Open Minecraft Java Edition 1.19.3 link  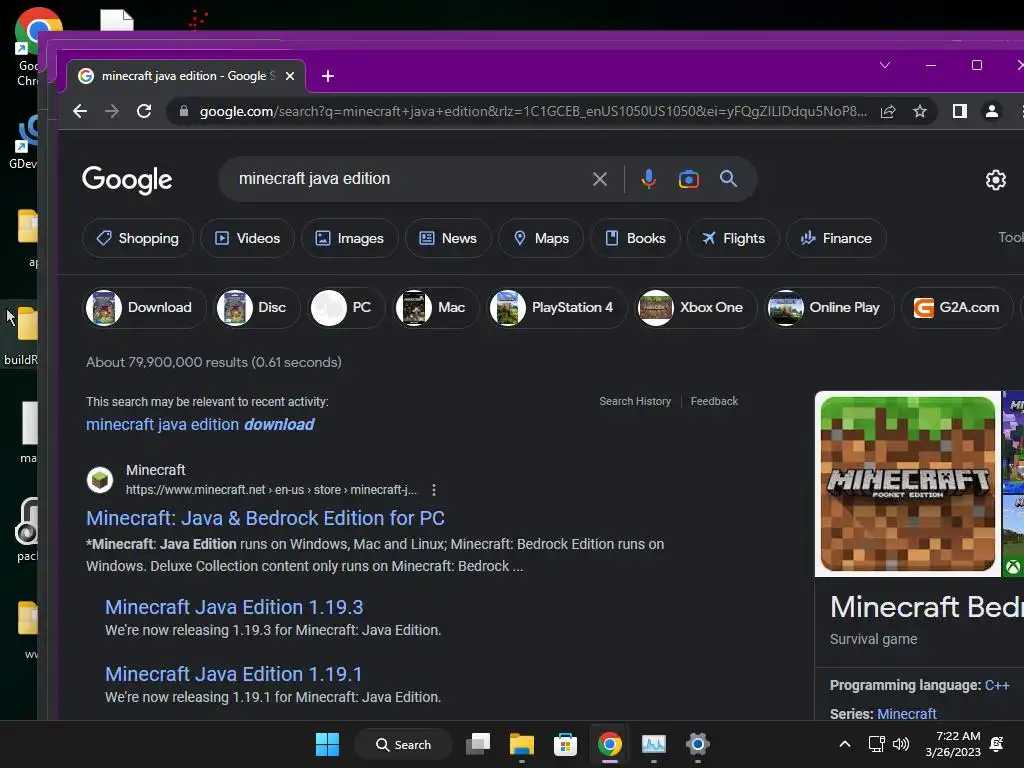pyautogui.click(x=234, y=607)
